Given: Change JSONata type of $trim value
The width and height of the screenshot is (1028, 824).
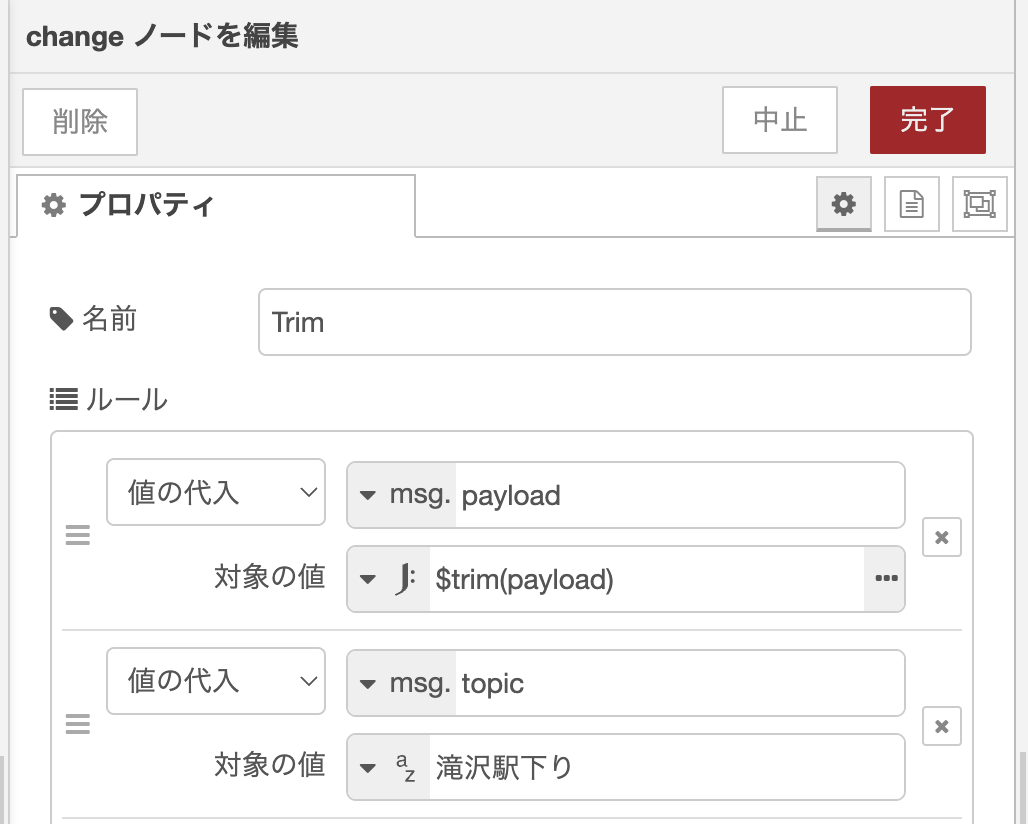Looking at the screenshot, I should (388, 578).
